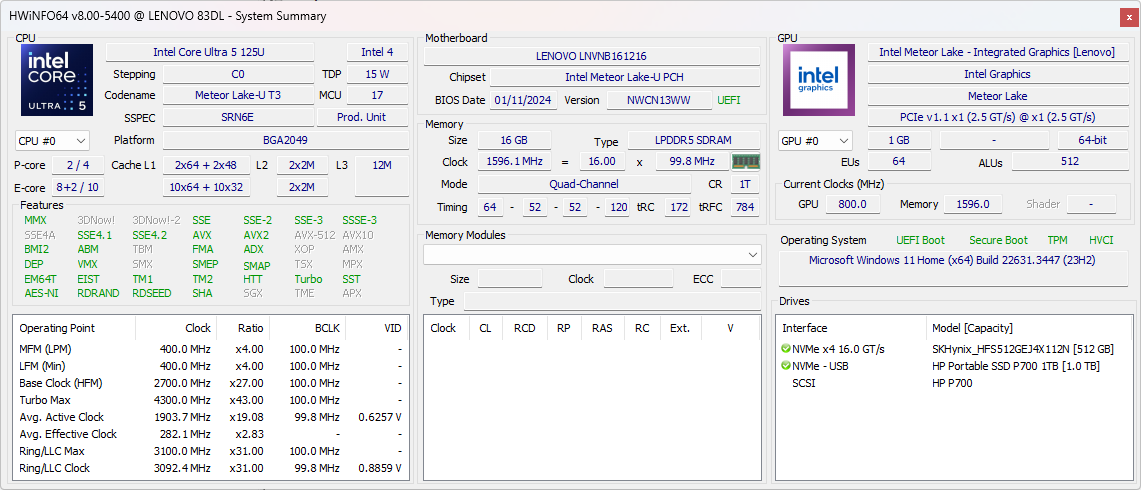This screenshot has height=490, width=1141.
Task: Click the Intel Graphics logo
Action: [x=819, y=80]
